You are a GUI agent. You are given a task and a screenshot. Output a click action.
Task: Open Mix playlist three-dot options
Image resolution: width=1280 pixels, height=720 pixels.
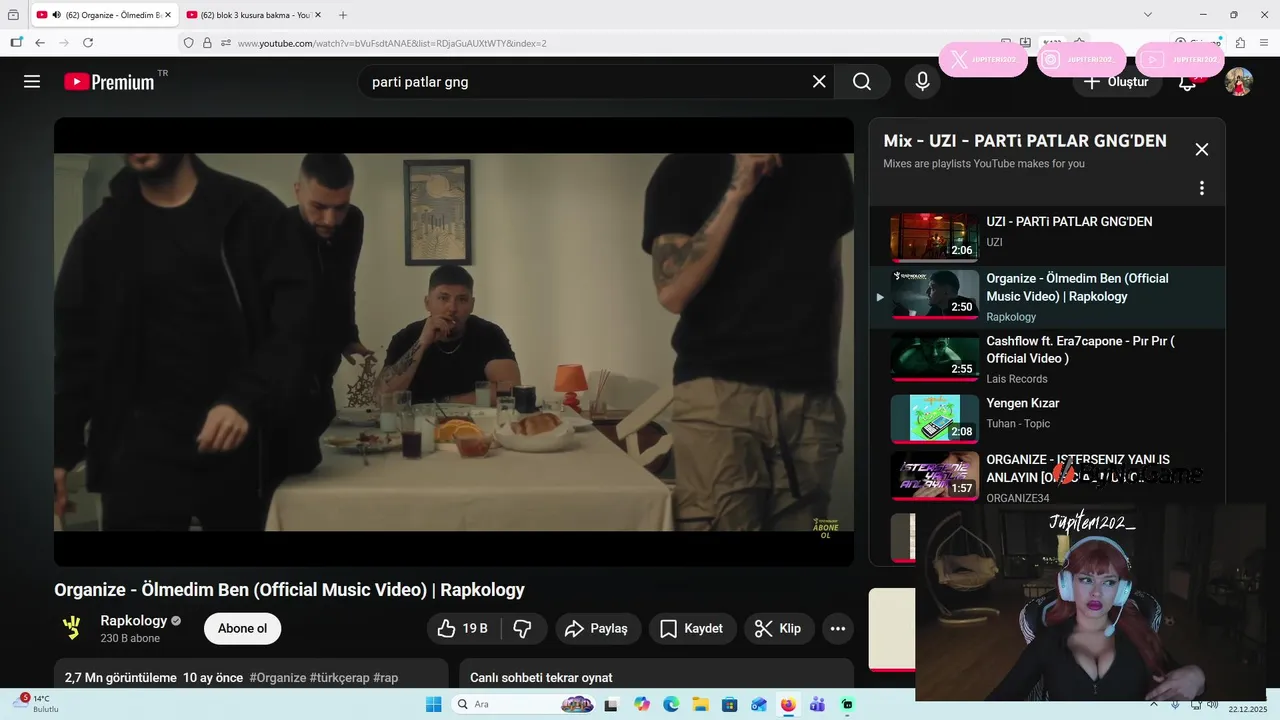tap(1202, 188)
